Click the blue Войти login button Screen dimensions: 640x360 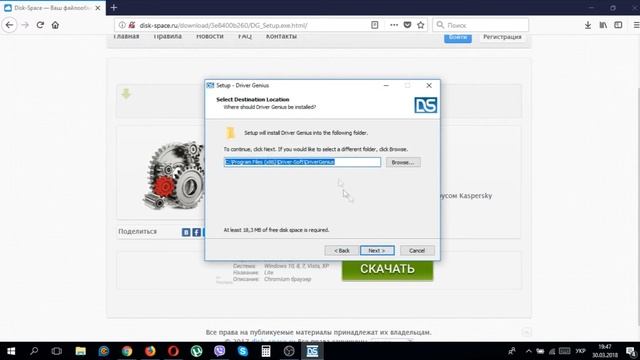[x=458, y=37]
